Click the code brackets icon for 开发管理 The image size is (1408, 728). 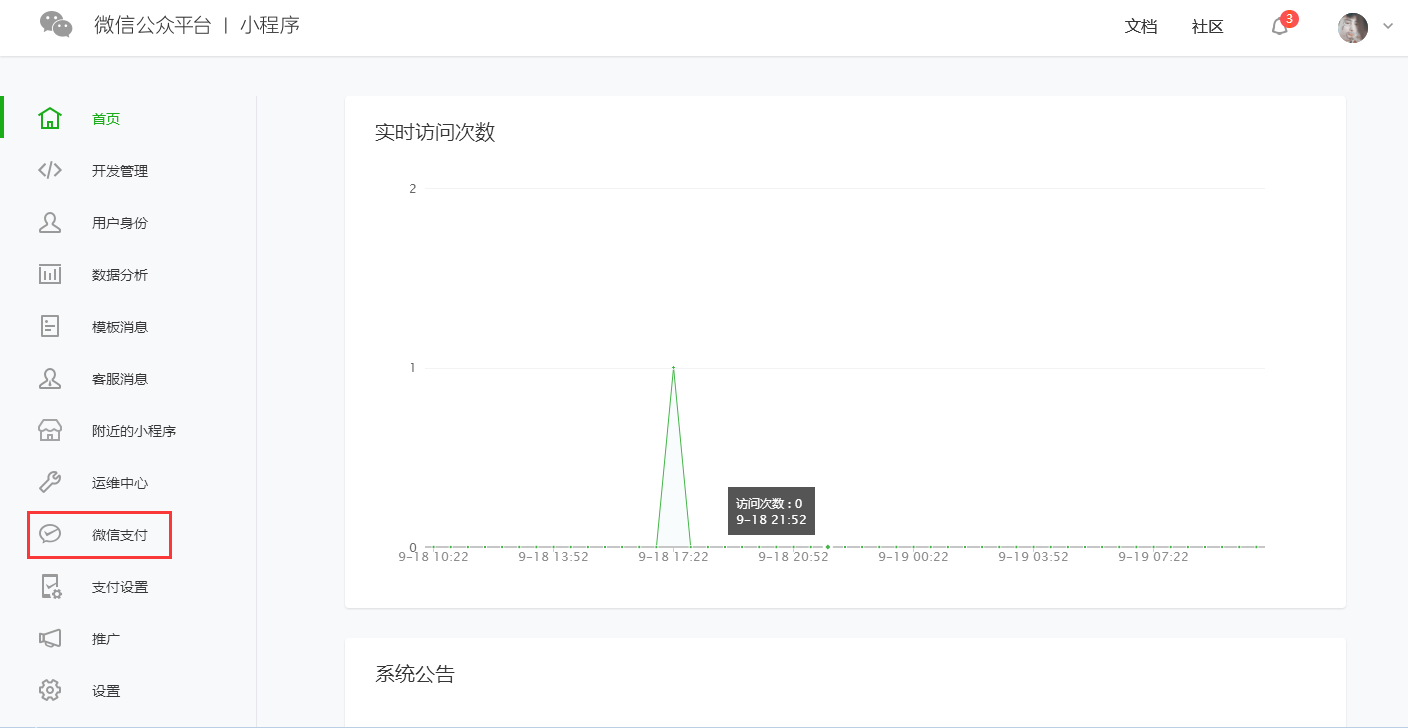pyautogui.click(x=50, y=171)
